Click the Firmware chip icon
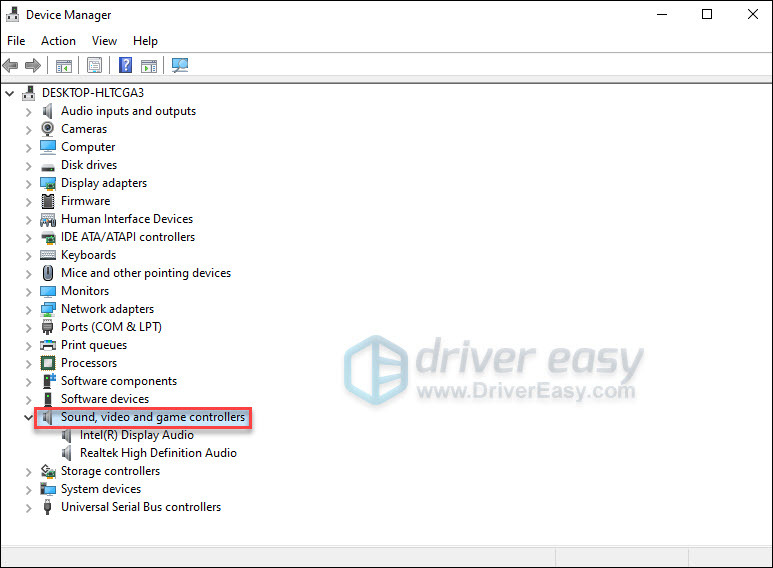773x568 pixels. click(48, 201)
